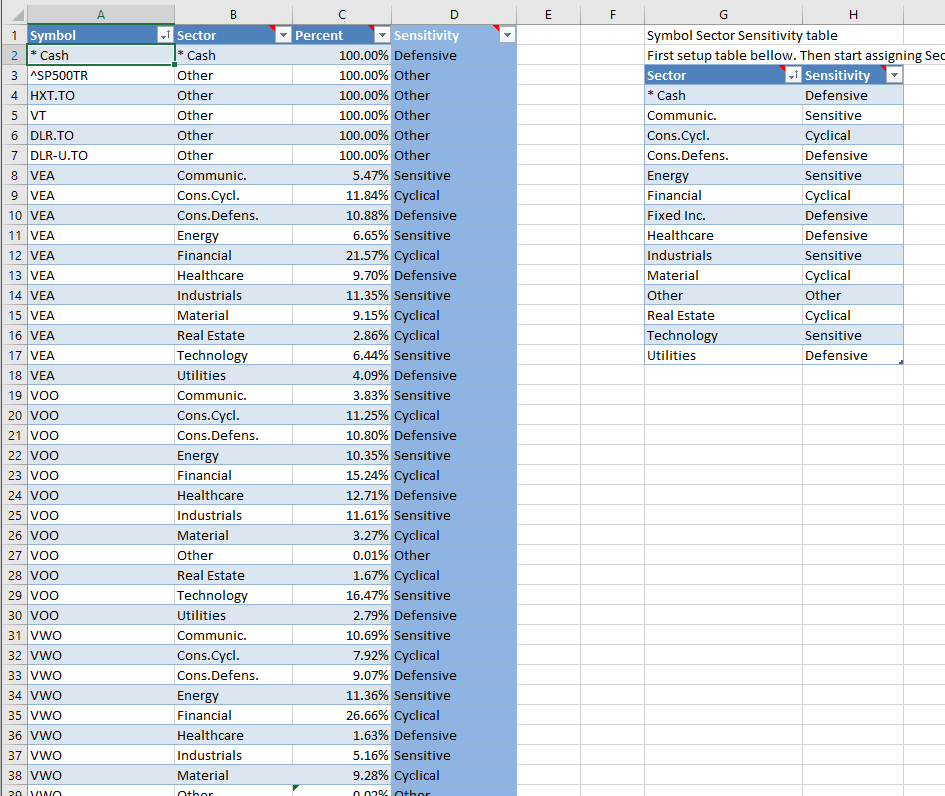The image size is (945, 796).
Task: Click the Fixed Inc. sector cell
Action: 723,215
